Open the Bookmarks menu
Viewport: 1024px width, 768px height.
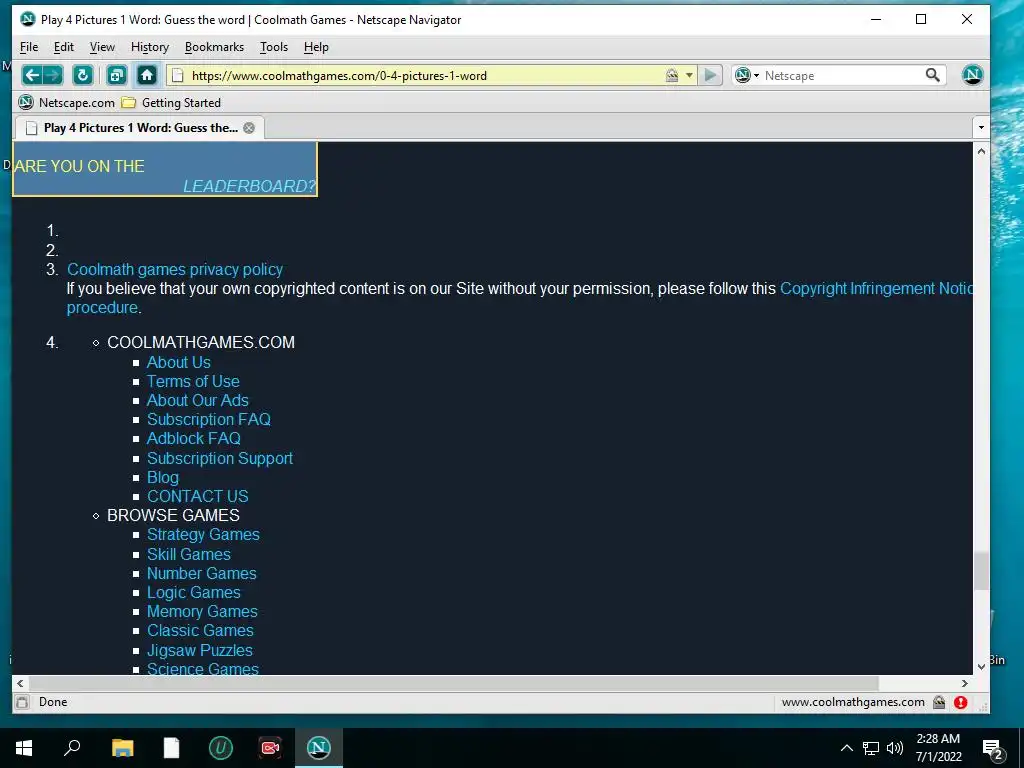pyautogui.click(x=214, y=47)
